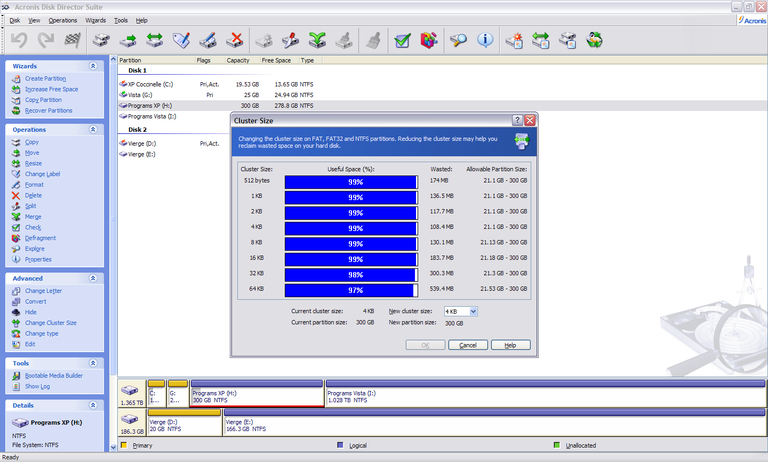Click Increase Free Space link
768x462 pixels.
pyautogui.click(x=51, y=89)
